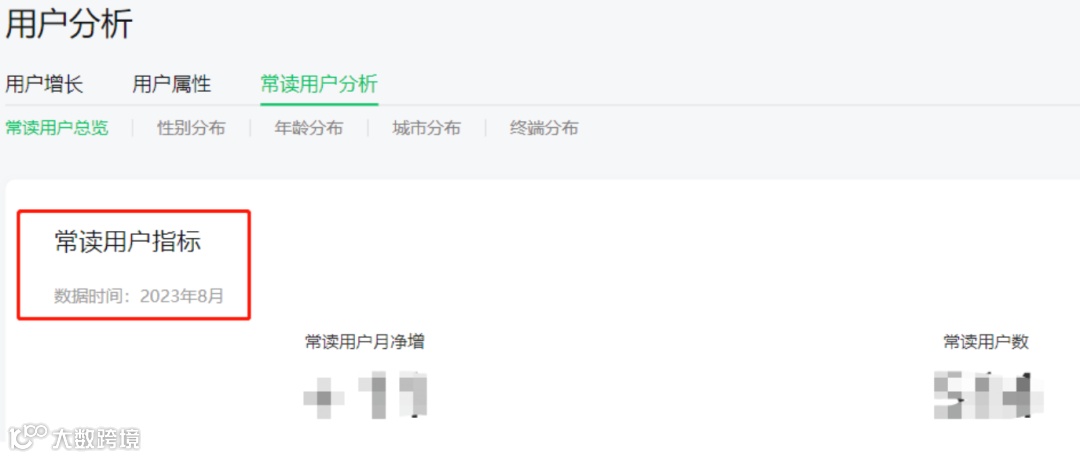Click the 大数跨境 watermark text

click(x=96, y=438)
